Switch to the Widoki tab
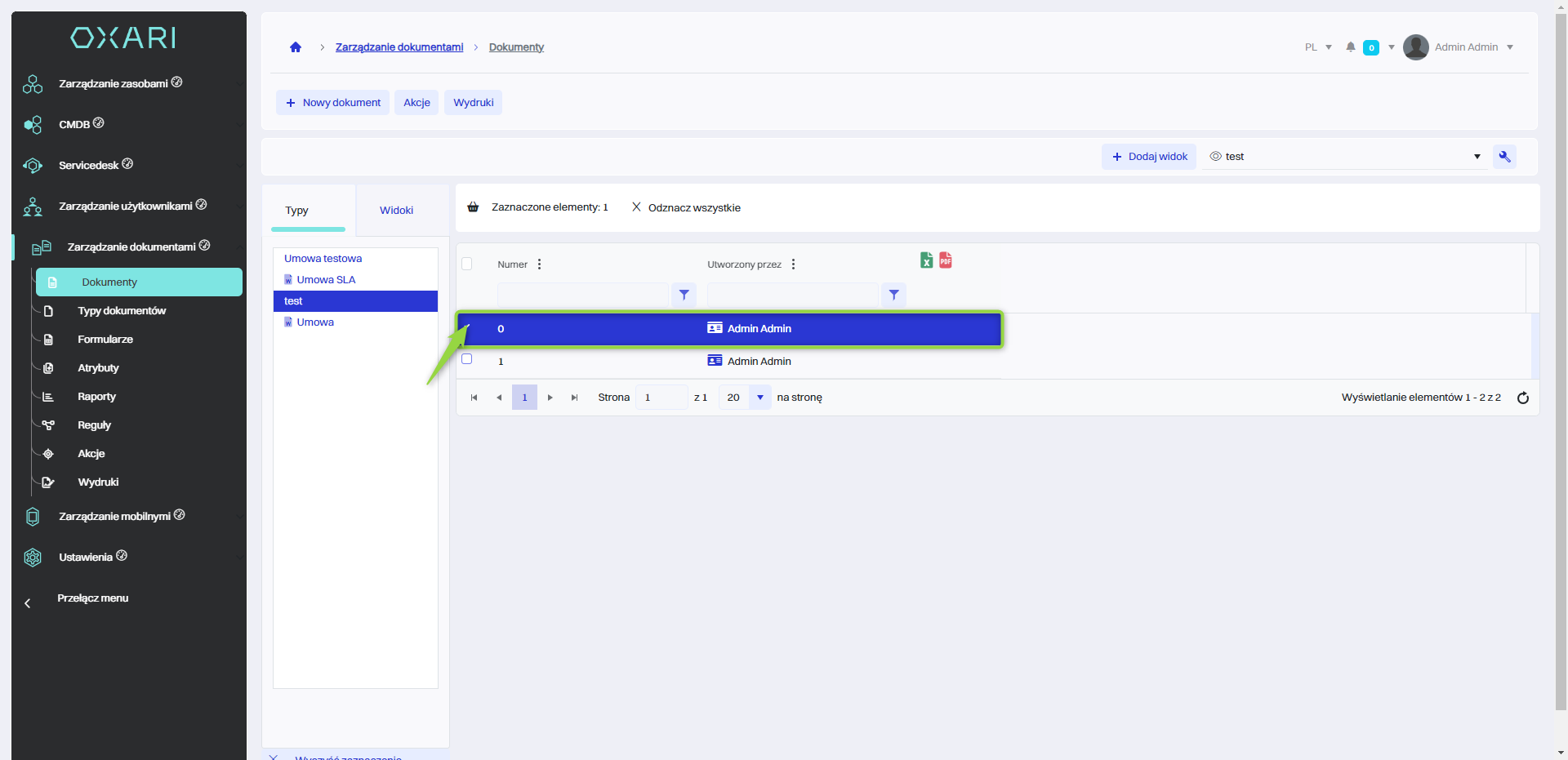1568x760 pixels. point(396,211)
